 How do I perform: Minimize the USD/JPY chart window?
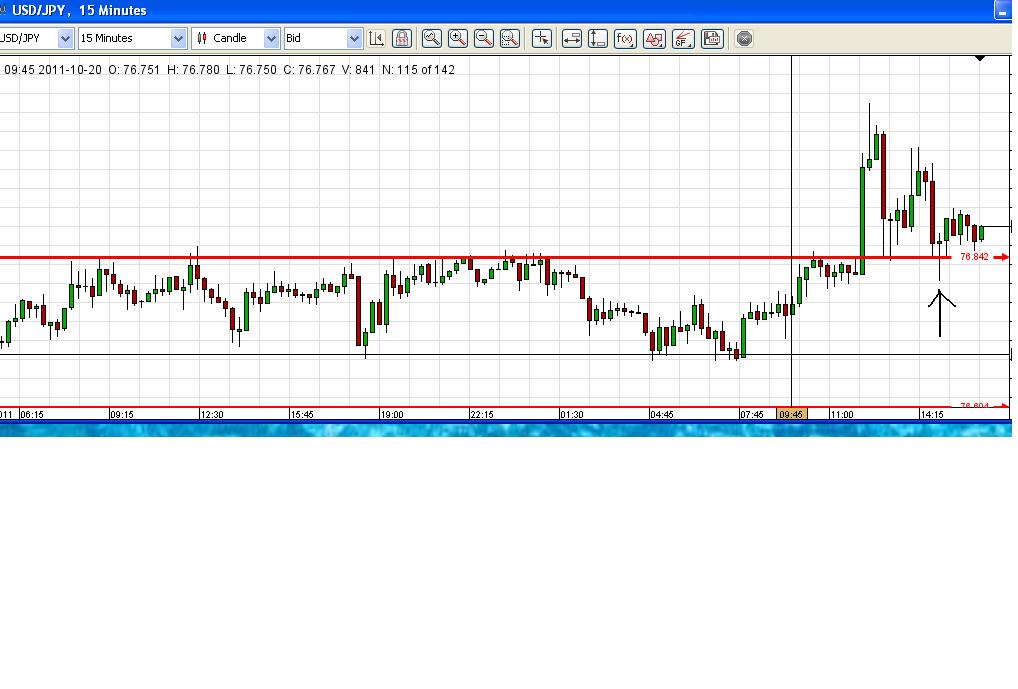[1003, 10]
